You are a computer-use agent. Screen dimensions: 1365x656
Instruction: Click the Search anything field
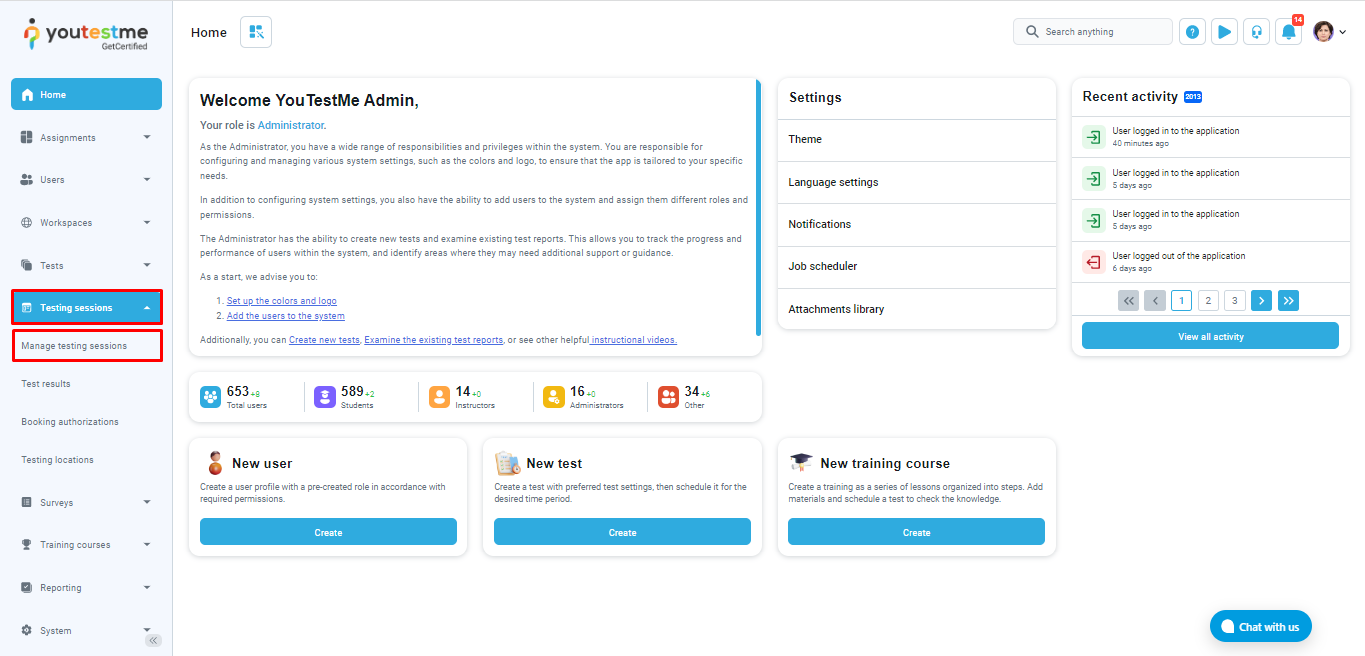(x=1093, y=32)
